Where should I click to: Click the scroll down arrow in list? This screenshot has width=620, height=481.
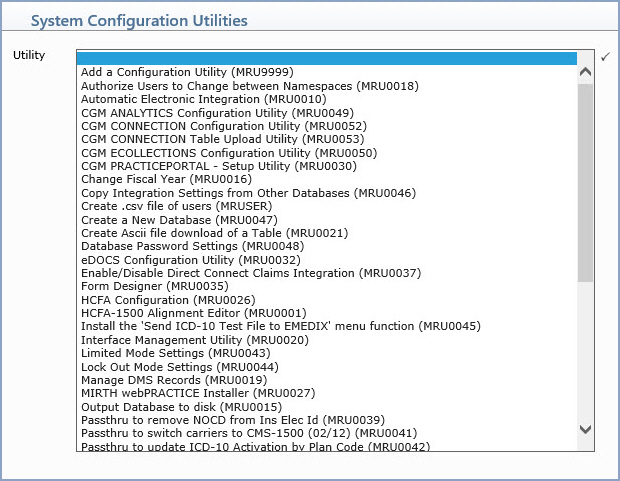(x=585, y=429)
